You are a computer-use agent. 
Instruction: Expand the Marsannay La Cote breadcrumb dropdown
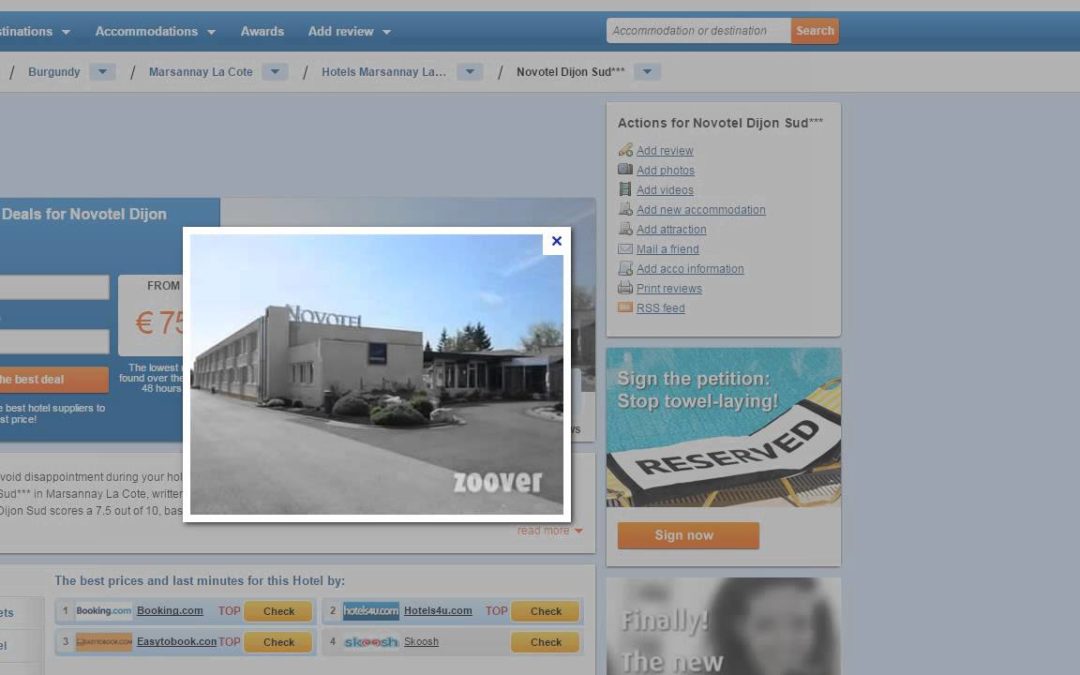pos(275,72)
